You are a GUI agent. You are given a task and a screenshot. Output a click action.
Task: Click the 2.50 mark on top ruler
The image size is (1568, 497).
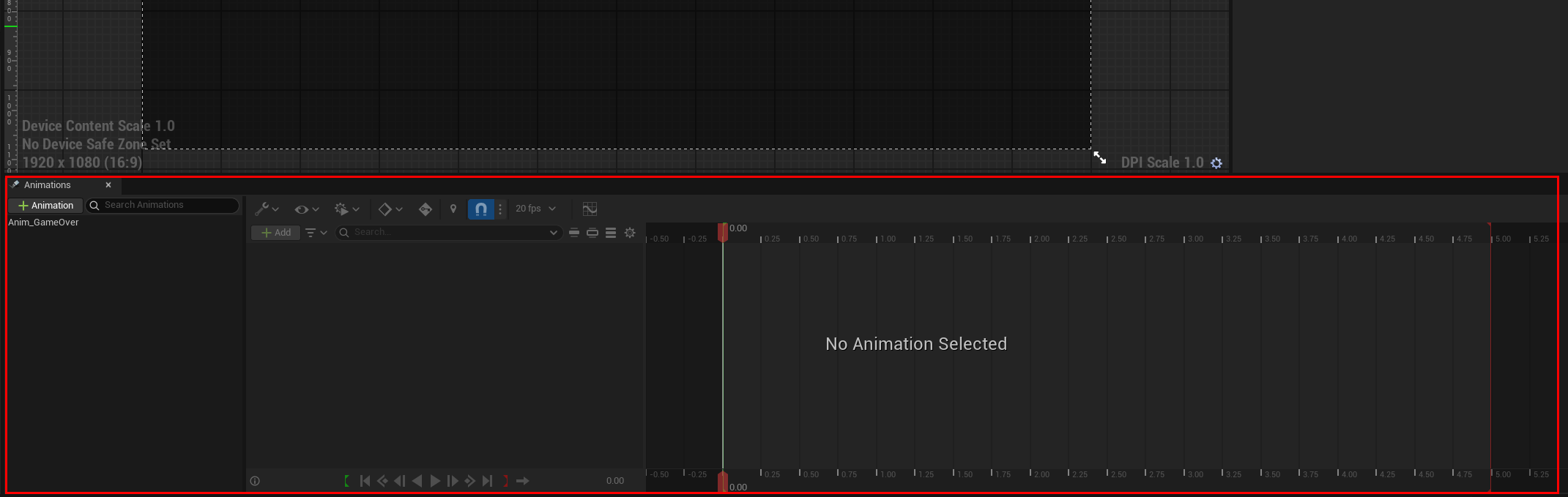point(1118,239)
